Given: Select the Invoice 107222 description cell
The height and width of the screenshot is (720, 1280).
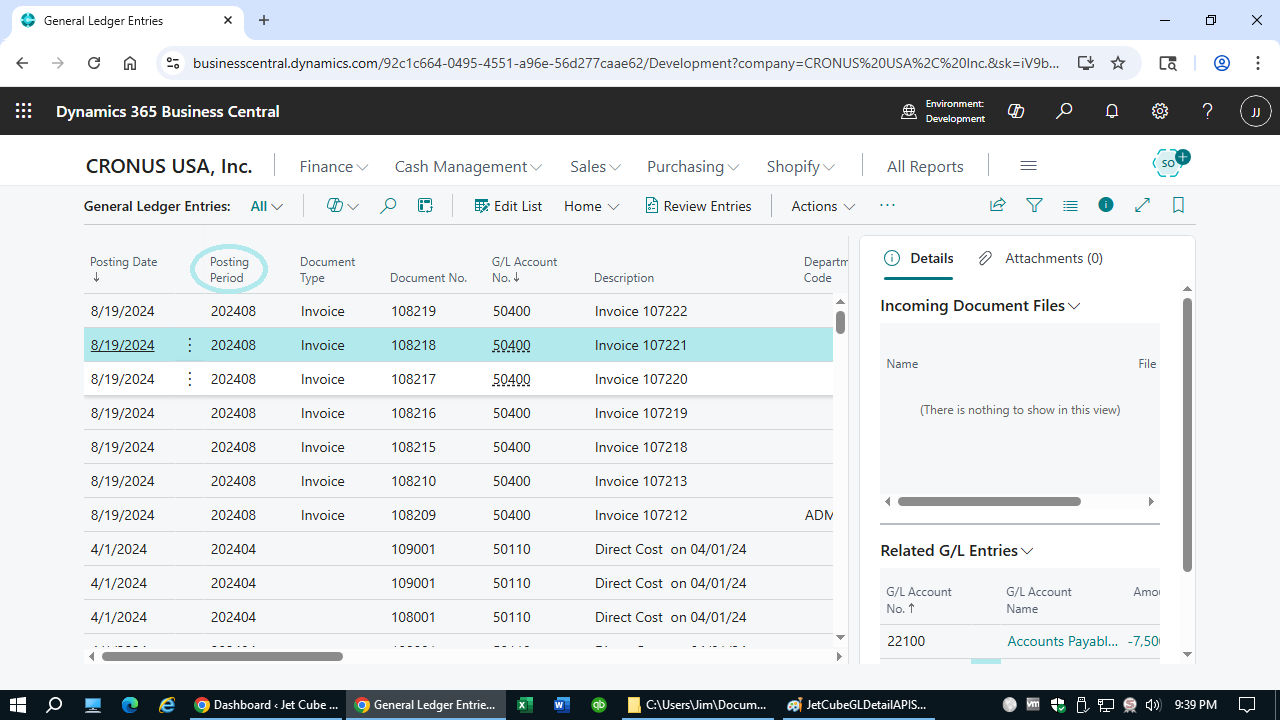Looking at the screenshot, I should 641,311.
